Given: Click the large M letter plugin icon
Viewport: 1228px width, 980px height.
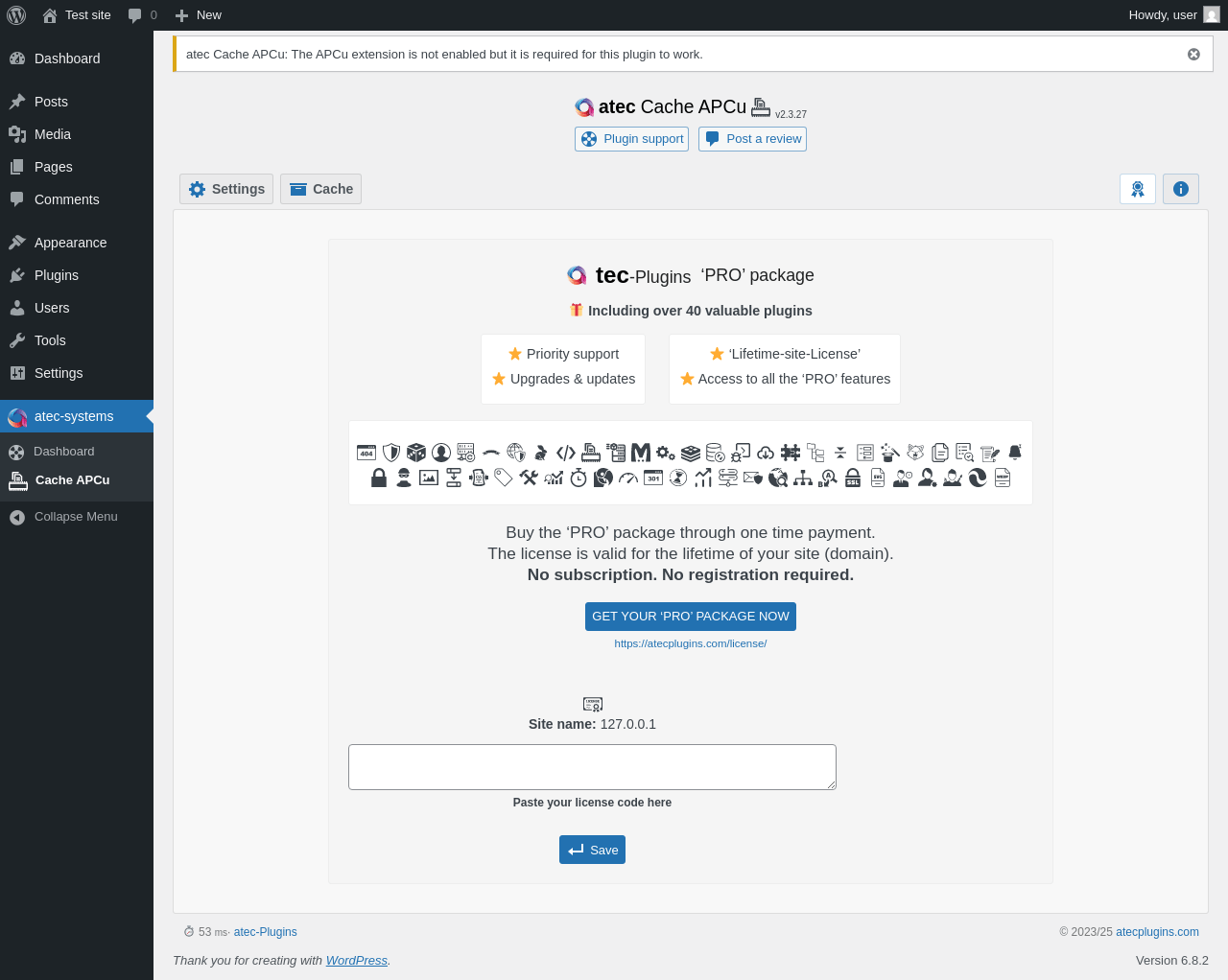Looking at the screenshot, I should (x=641, y=453).
